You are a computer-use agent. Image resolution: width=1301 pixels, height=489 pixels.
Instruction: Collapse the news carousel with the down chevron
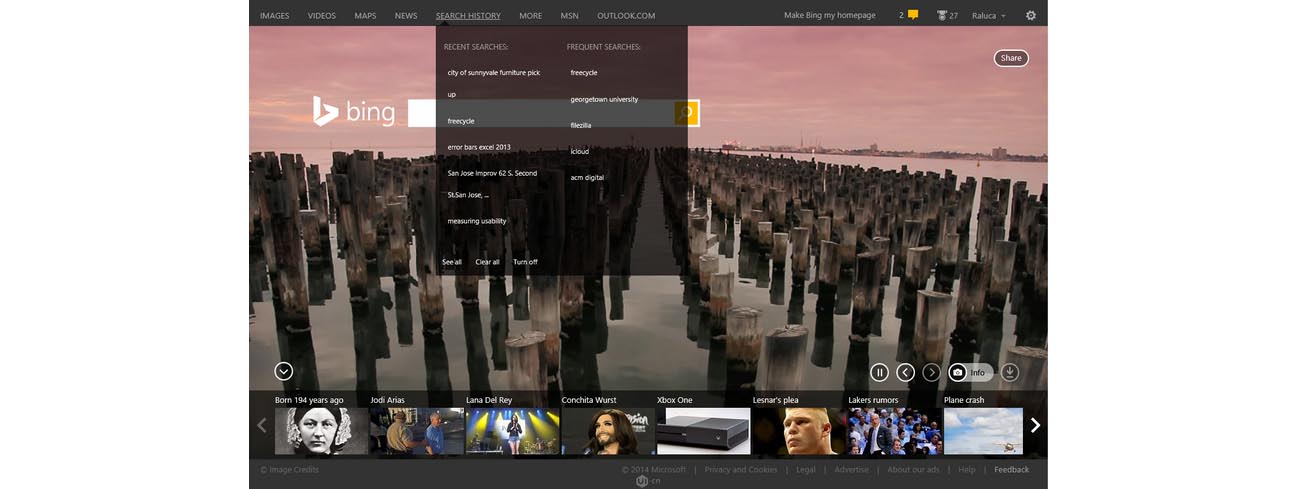tap(284, 371)
